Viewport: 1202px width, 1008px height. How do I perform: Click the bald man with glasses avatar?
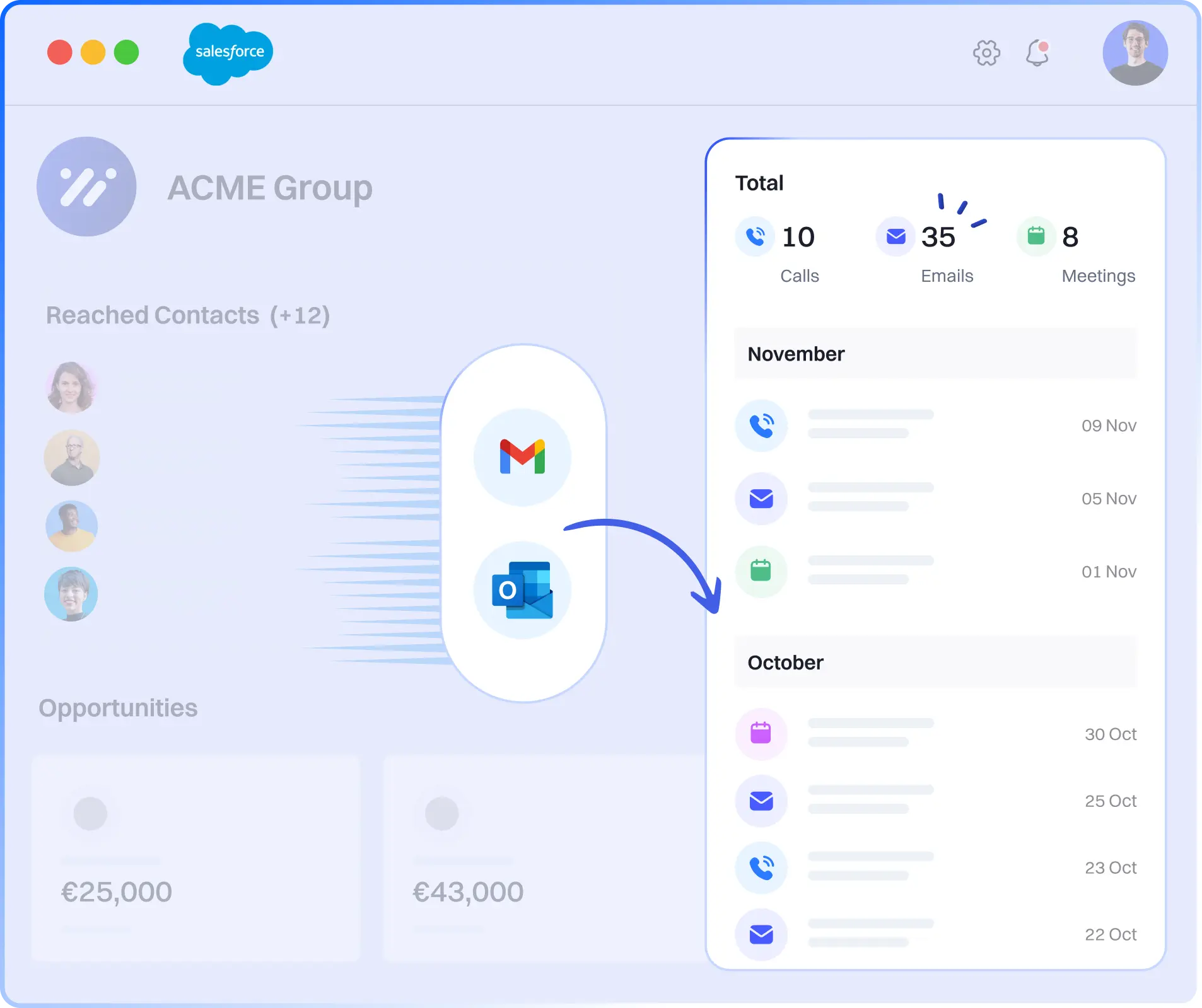tap(71, 458)
